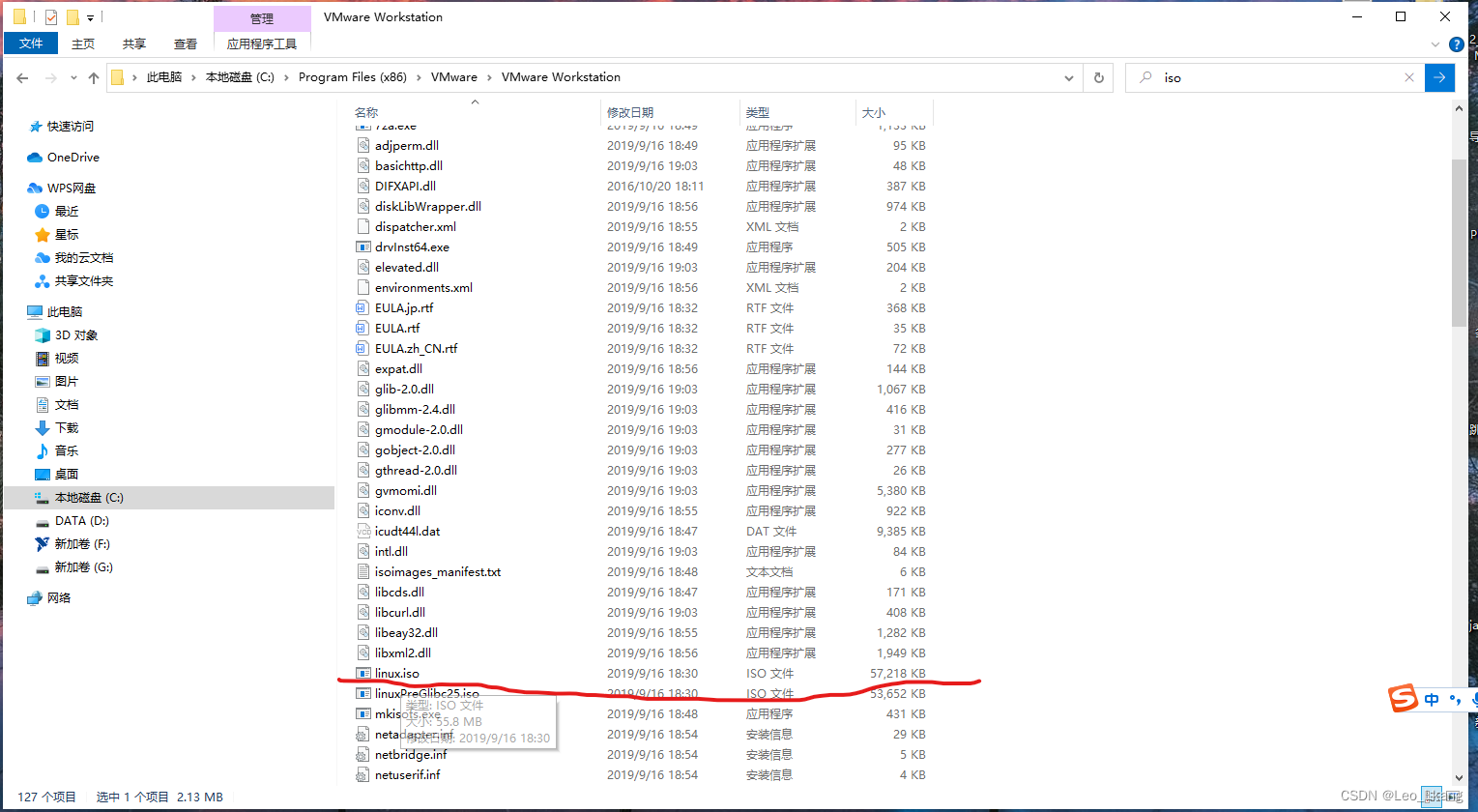
Task: Click 此电脑 in address breadcrumb
Action: (164, 77)
